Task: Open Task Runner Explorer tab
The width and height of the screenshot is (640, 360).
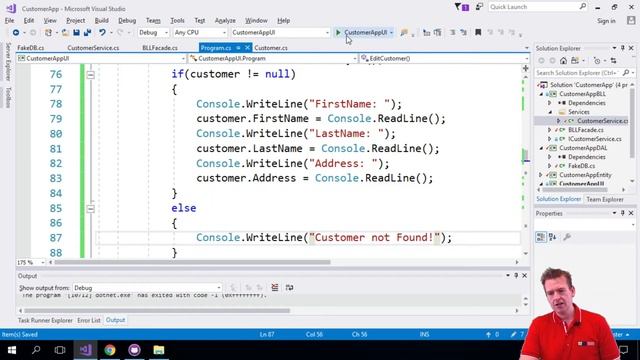Action: [x=45, y=320]
